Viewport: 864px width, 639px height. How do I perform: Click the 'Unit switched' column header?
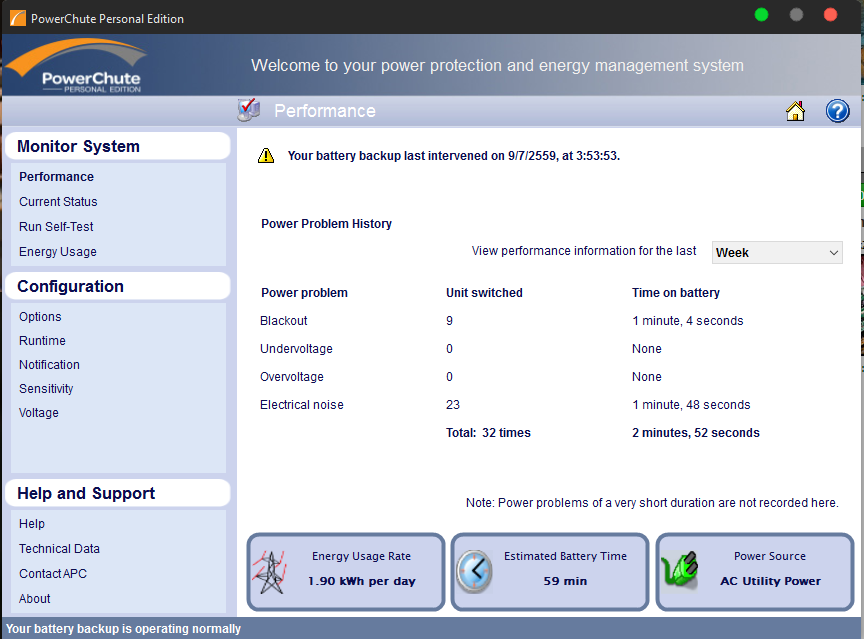point(484,293)
